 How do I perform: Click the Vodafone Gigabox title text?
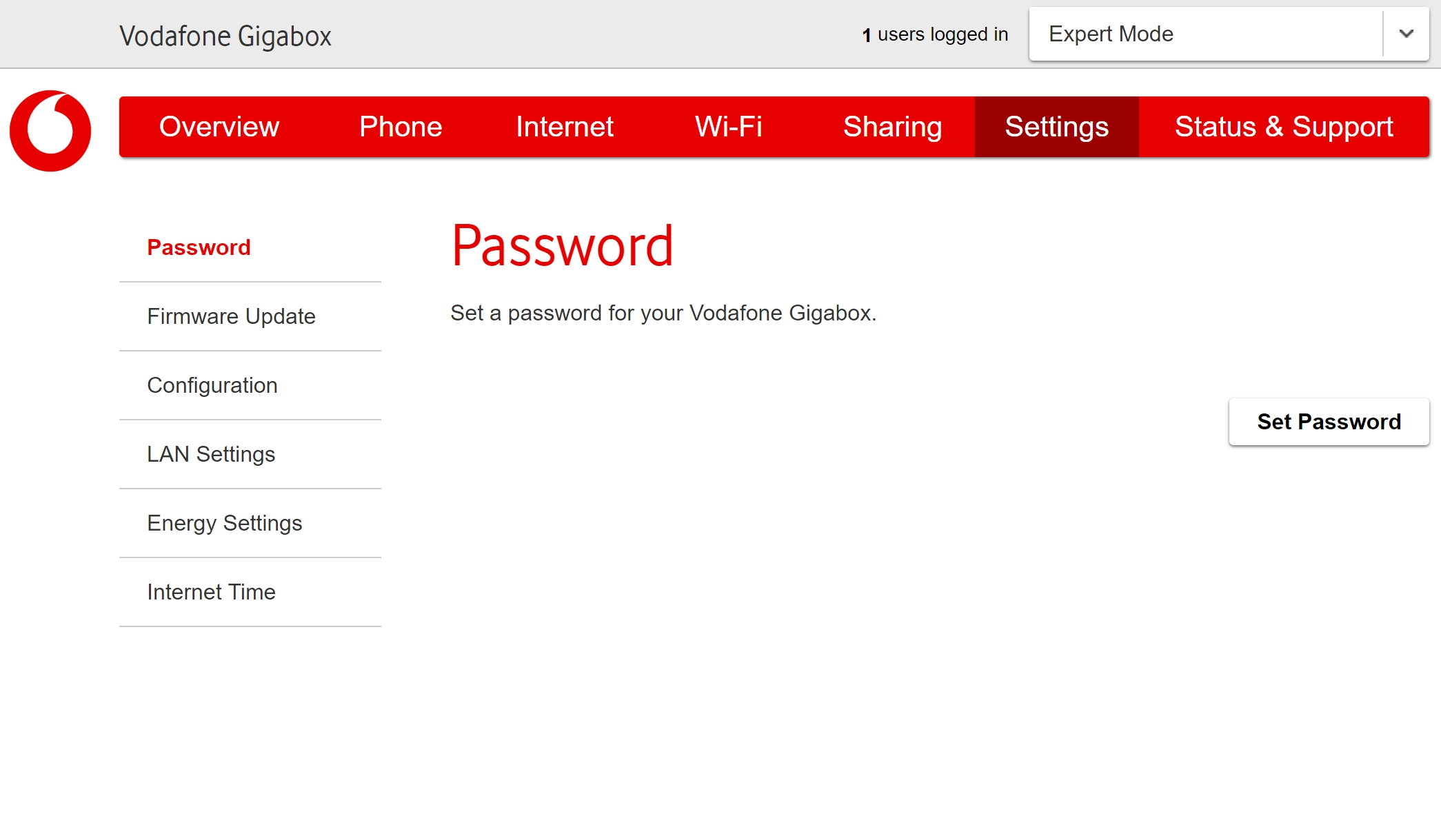(x=225, y=36)
